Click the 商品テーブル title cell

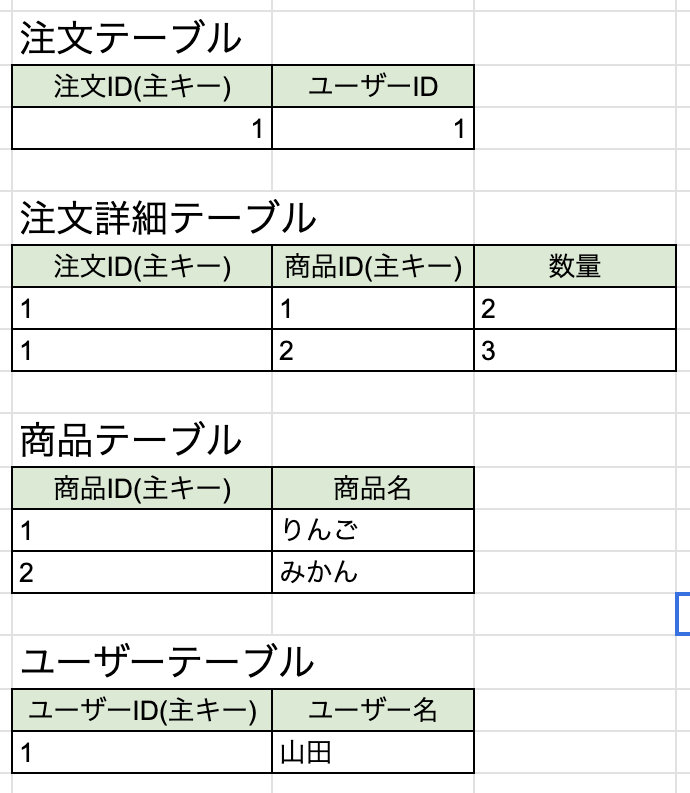point(132,439)
